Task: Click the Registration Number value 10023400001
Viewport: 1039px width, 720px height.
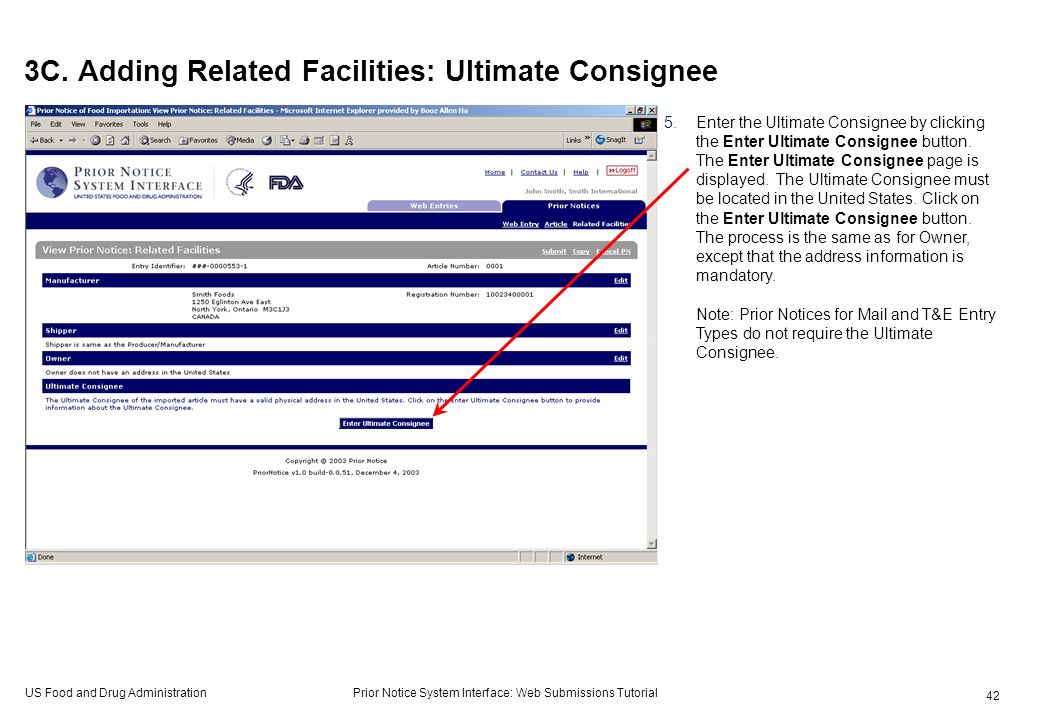Action: tap(509, 295)
